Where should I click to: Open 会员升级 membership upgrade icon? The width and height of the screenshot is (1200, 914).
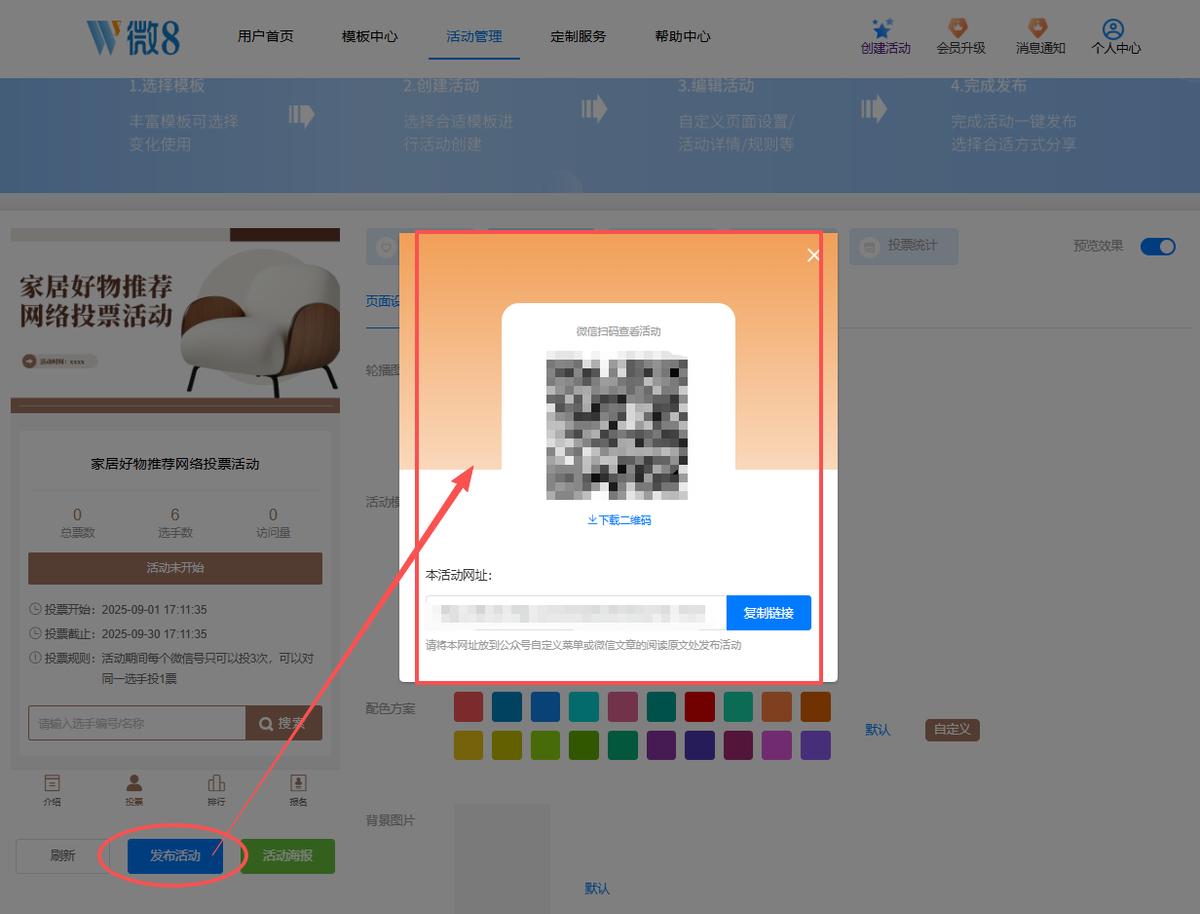960,28
